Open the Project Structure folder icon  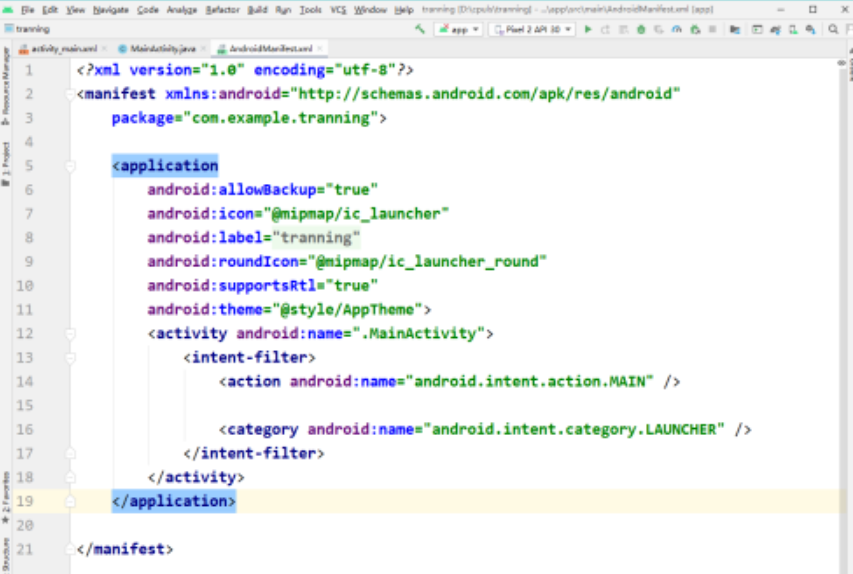[734, 29]
